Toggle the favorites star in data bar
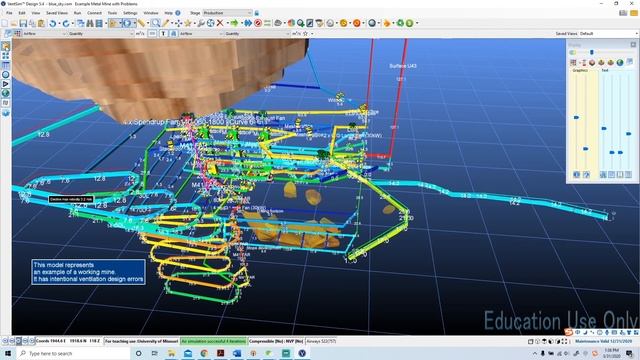This screenshot has height=360, width=640. click(x=305, y=34)
